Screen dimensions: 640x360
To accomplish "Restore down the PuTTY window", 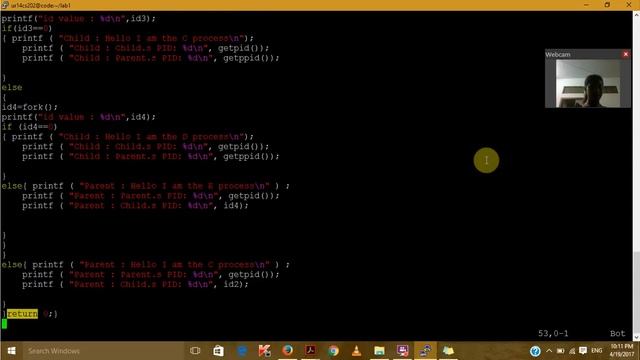I will (x=607, y=5).
